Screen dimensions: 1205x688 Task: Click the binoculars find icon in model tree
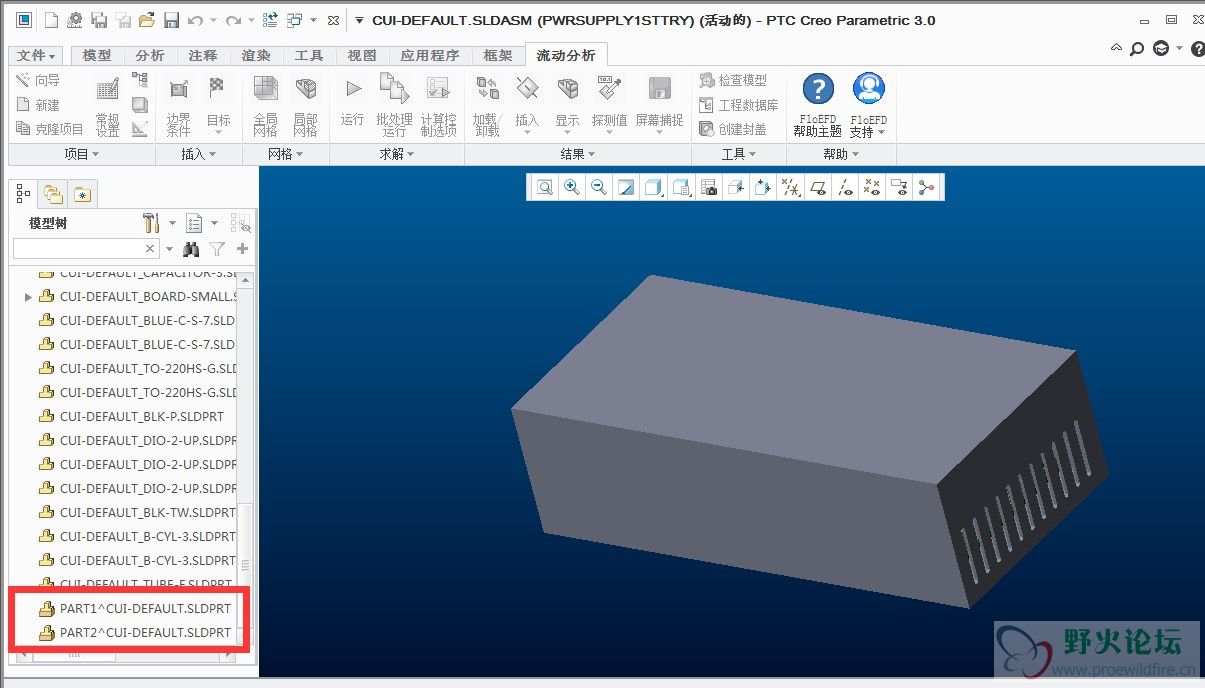(191, 249)
